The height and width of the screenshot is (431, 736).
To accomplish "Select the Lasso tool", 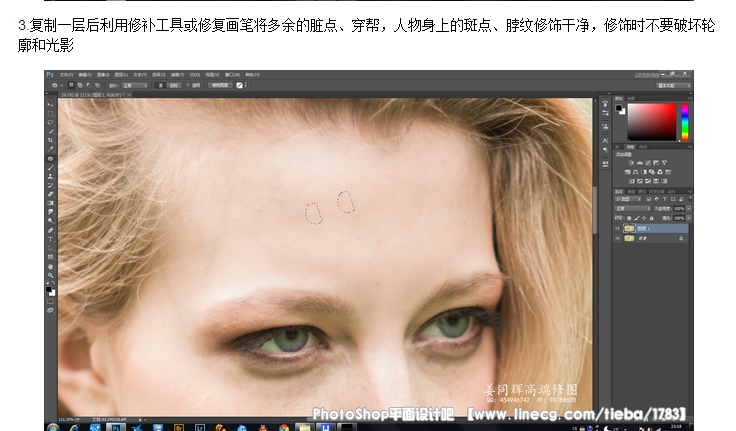I will (x=50, y=122).
